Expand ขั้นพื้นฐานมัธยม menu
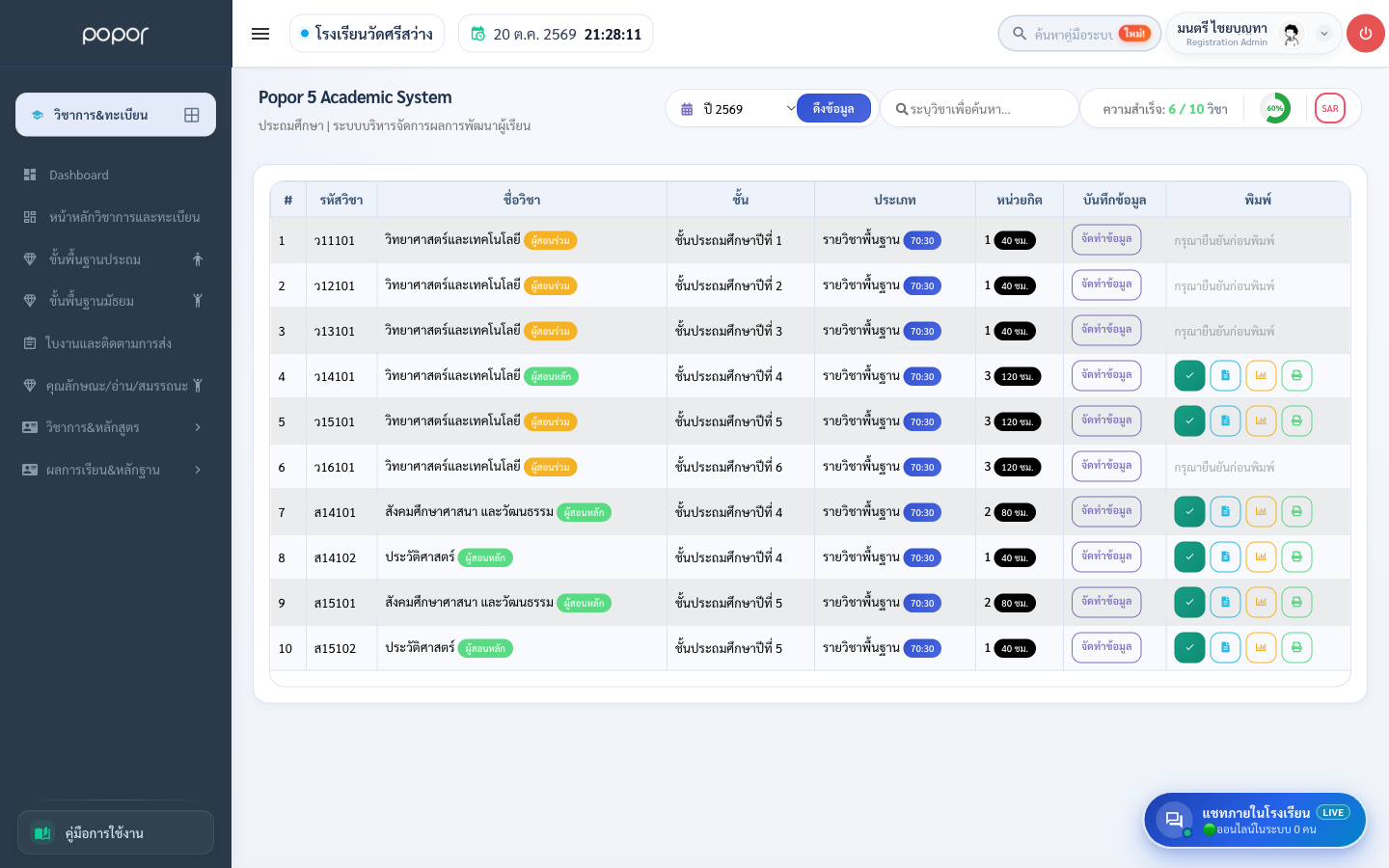The image size is (1389, 868). click(116, 301)
